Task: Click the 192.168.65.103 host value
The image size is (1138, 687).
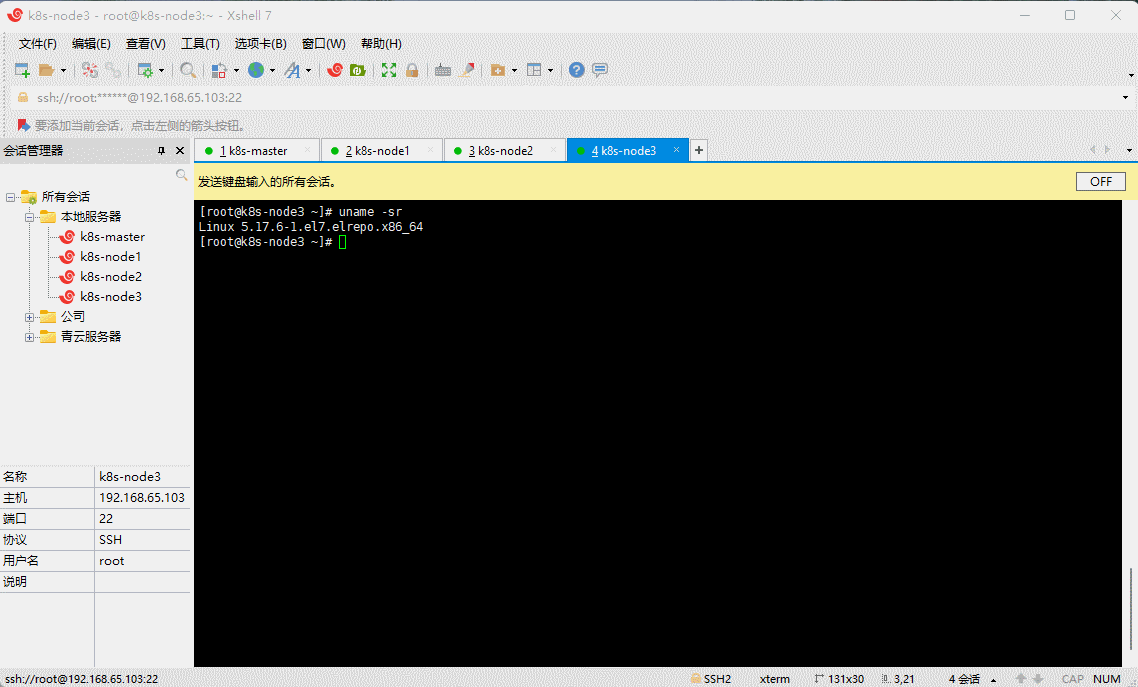Action: 142,498
